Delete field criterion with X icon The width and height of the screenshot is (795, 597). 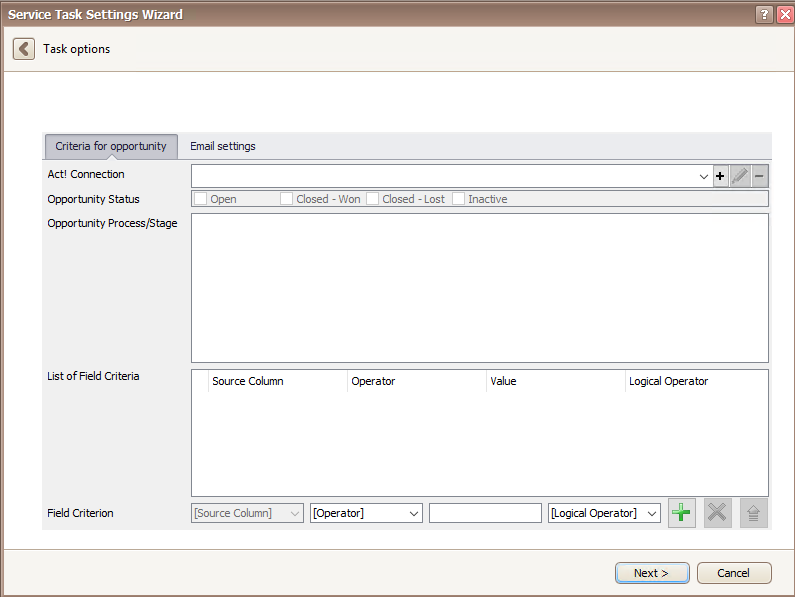pyautogui.click(x=717, y=513)
